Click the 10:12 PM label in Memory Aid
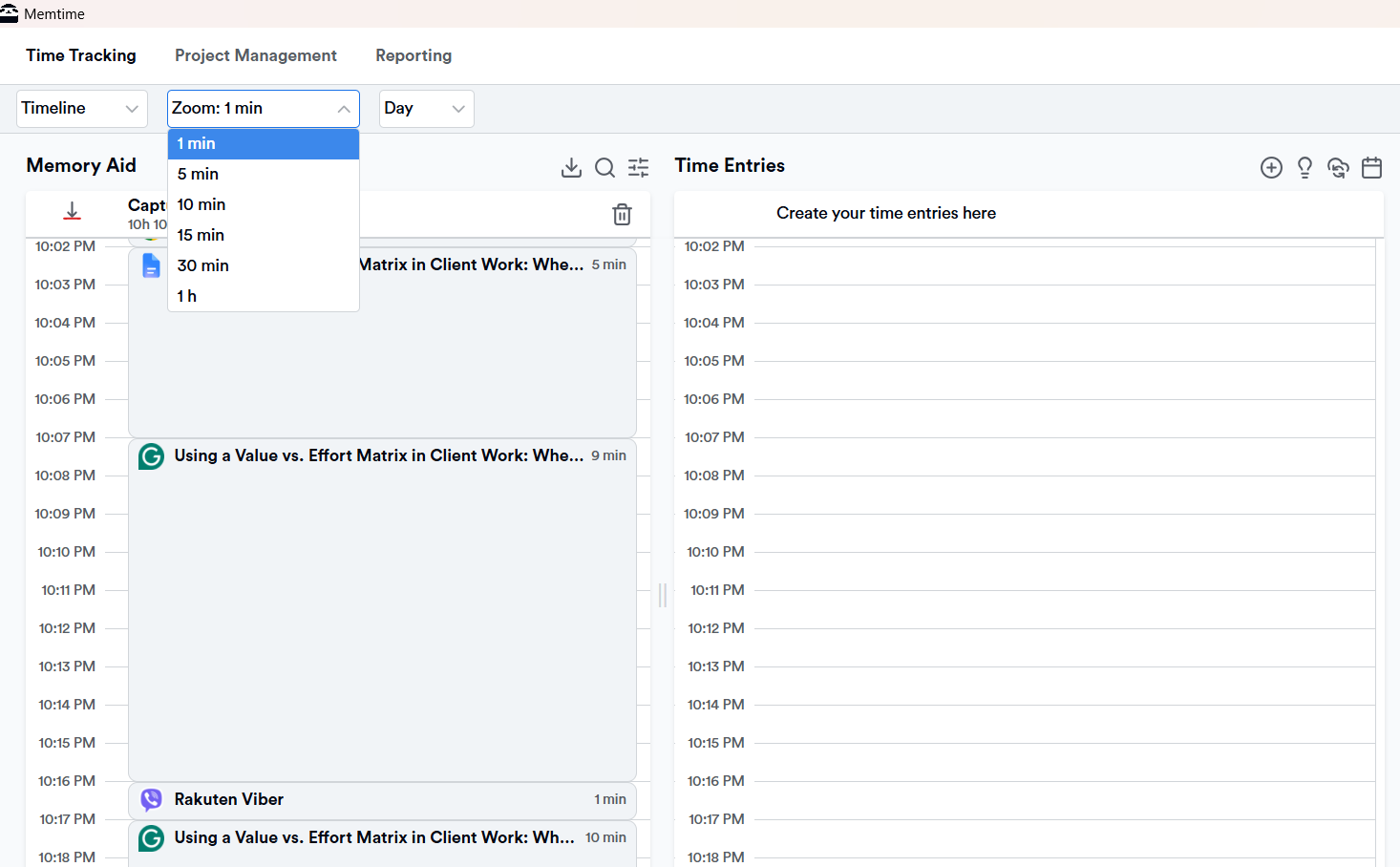1400x867 pixels. tap(67, 628)
